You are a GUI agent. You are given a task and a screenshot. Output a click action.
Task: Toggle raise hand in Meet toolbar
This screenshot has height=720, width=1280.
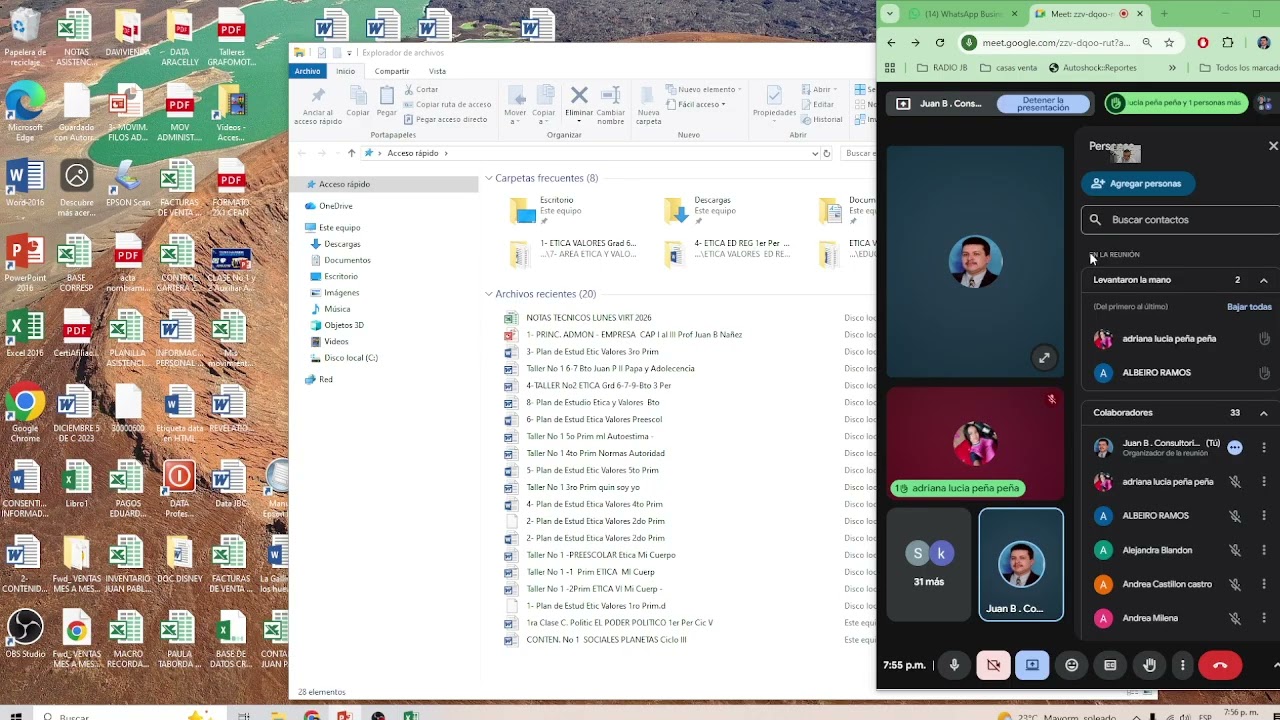1150,665
